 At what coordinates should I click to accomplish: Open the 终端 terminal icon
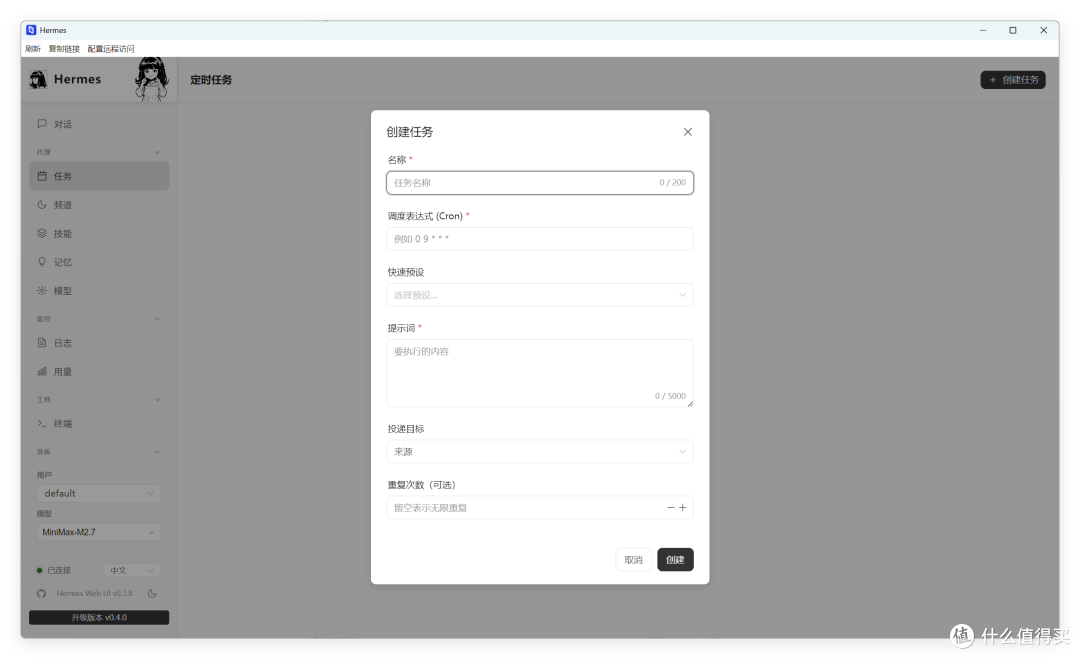pos(42,423)
